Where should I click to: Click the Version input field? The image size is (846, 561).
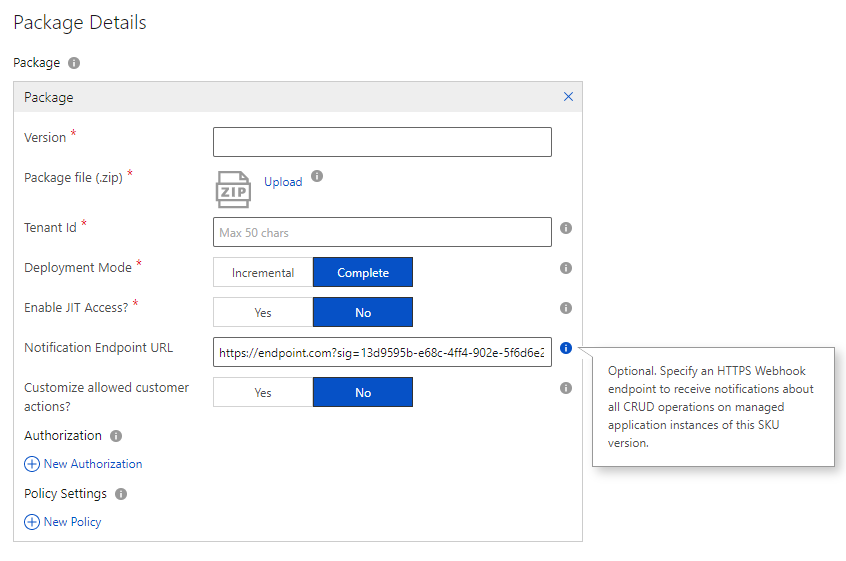coord(382,142)
